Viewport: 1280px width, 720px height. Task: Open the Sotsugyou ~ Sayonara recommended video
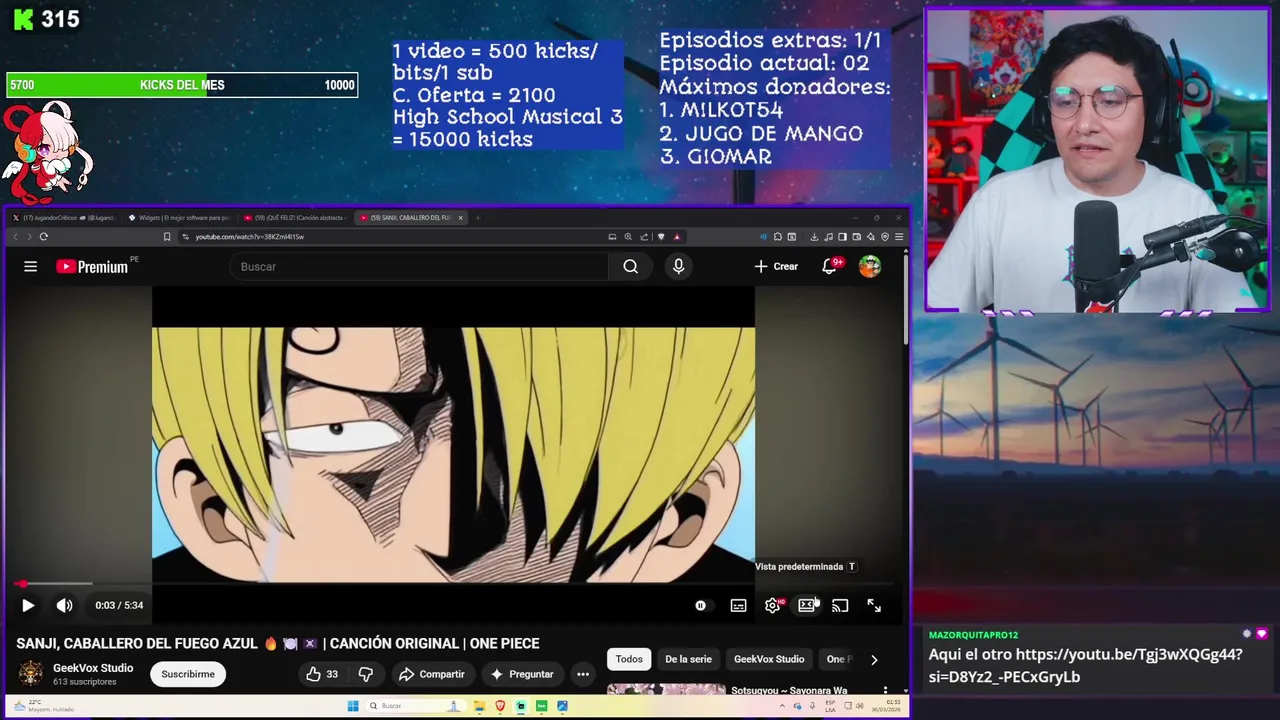pyautogui.click(x=789, y=691)
